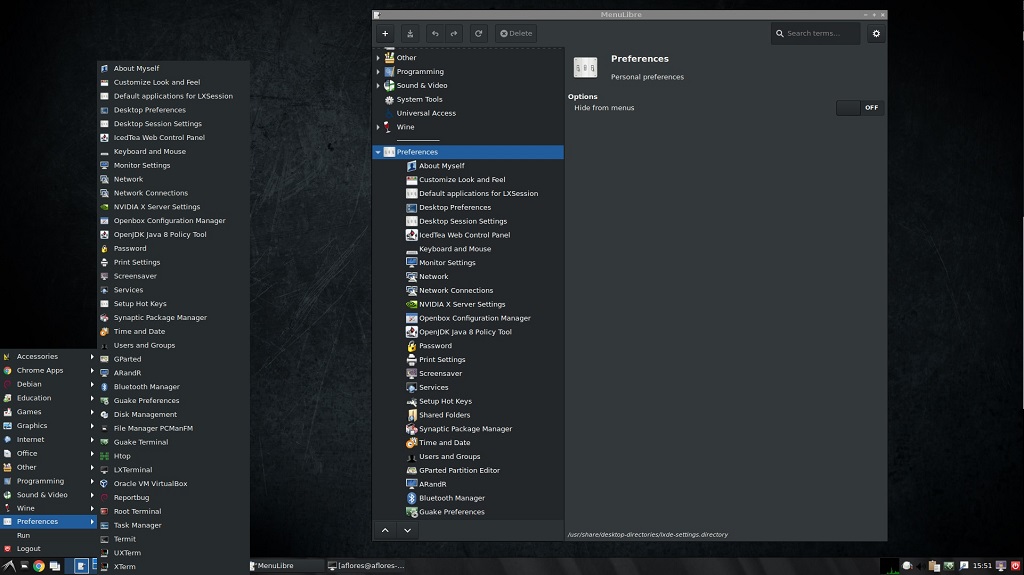
Task: Click the move down arrow button
Action: (x=407, y=530)
